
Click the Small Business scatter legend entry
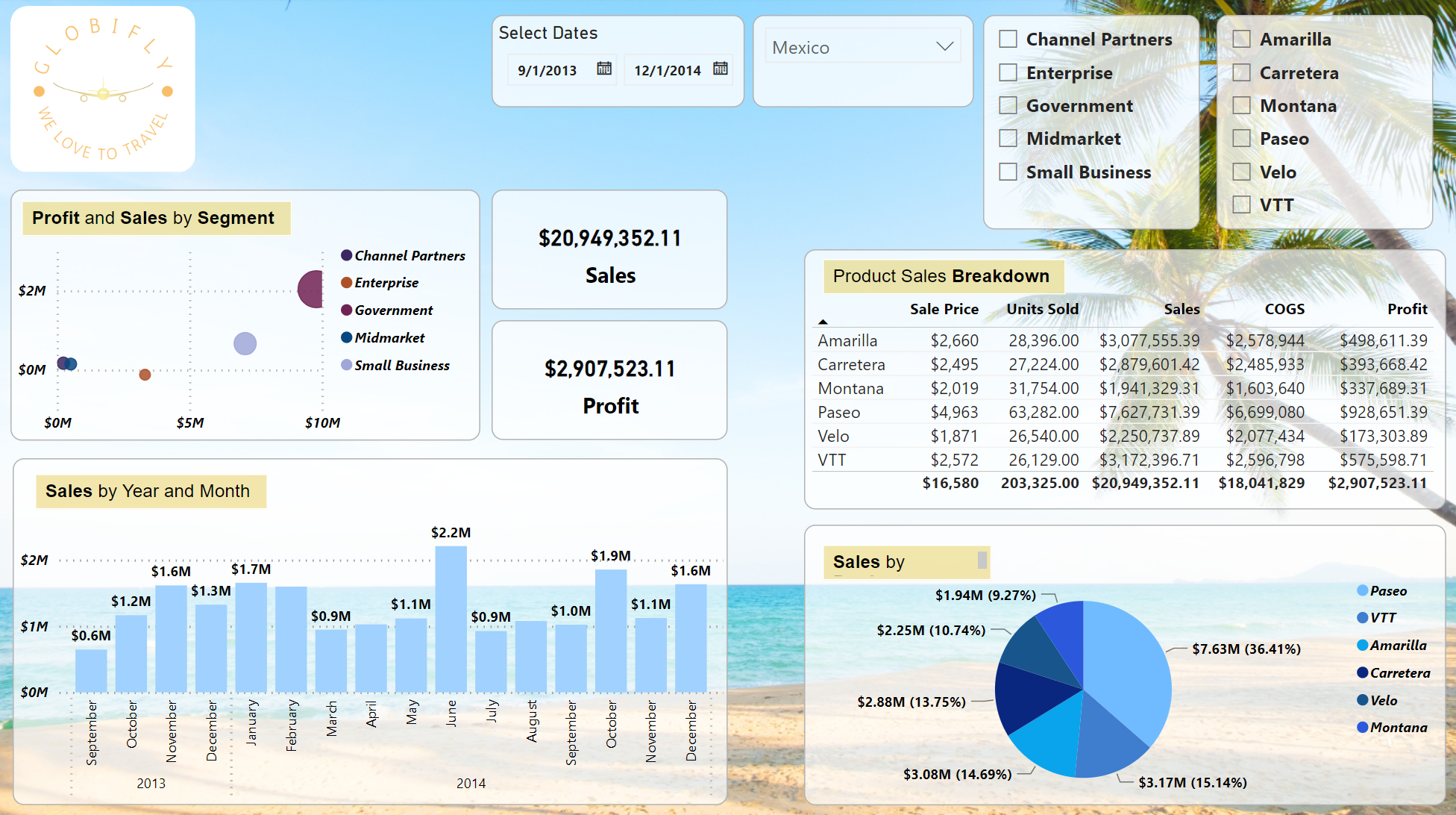[x=395, y=365]
